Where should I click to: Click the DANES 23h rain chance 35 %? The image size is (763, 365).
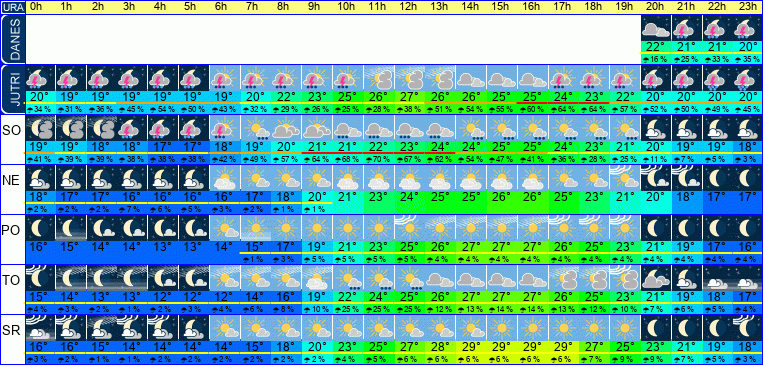click(x=748, y=60)
